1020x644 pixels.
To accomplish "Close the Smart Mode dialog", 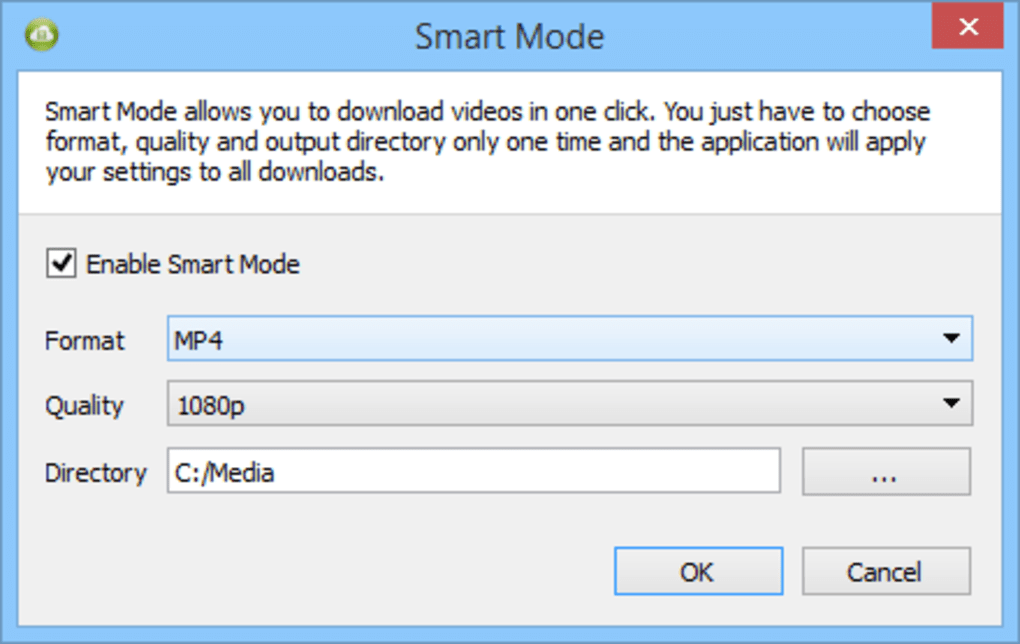I will tap(967, 27).
